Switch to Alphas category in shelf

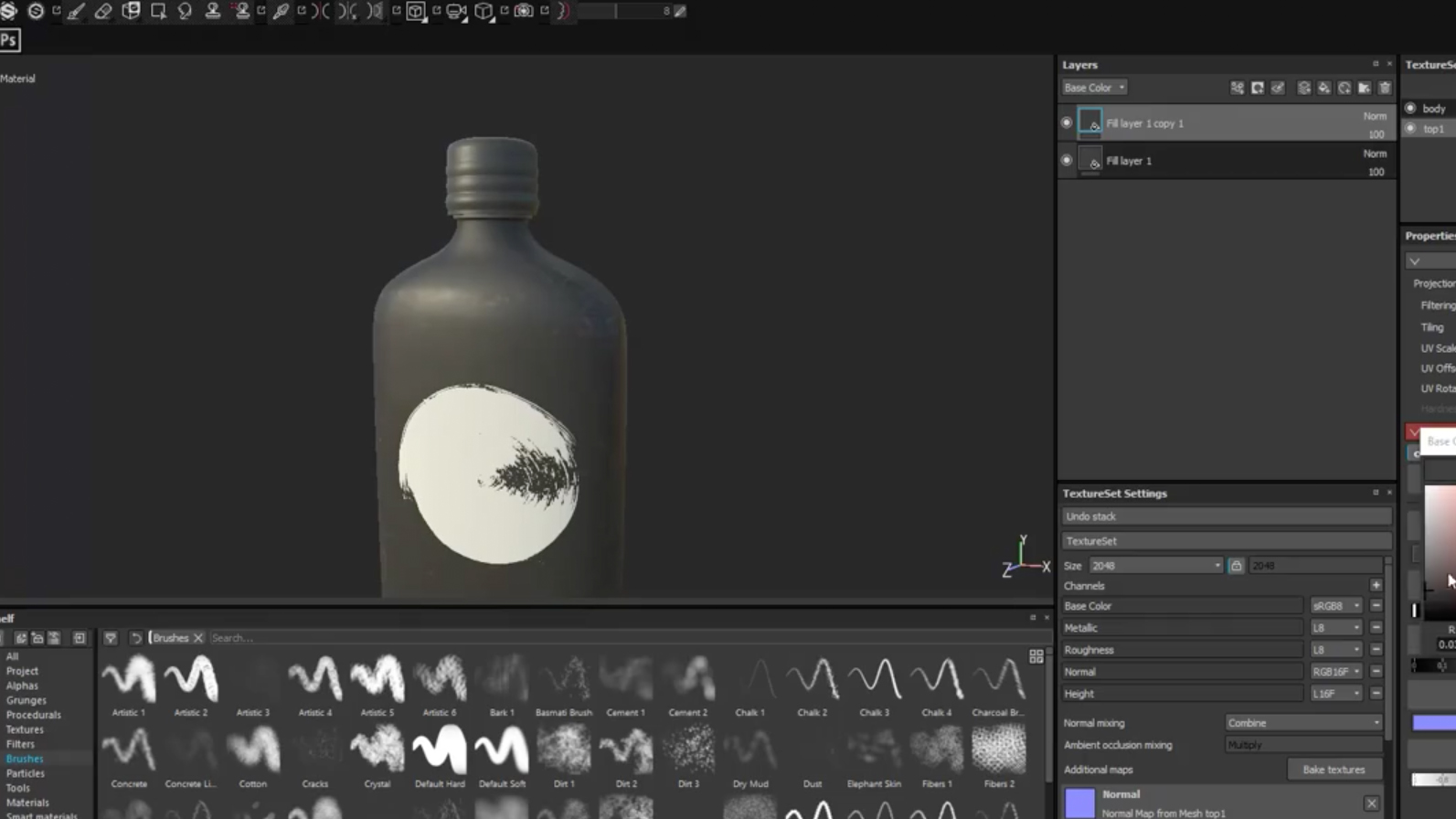pos(22,686)
